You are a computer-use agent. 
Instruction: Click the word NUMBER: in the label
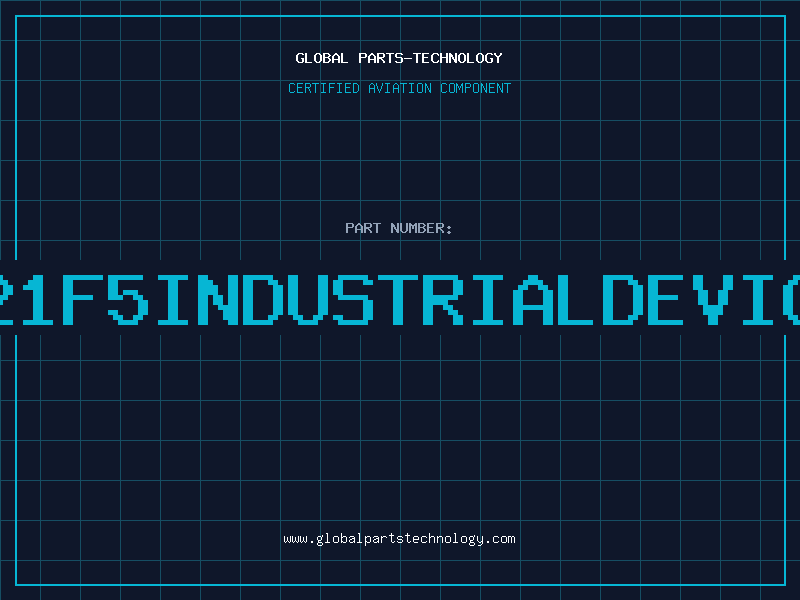422,228
